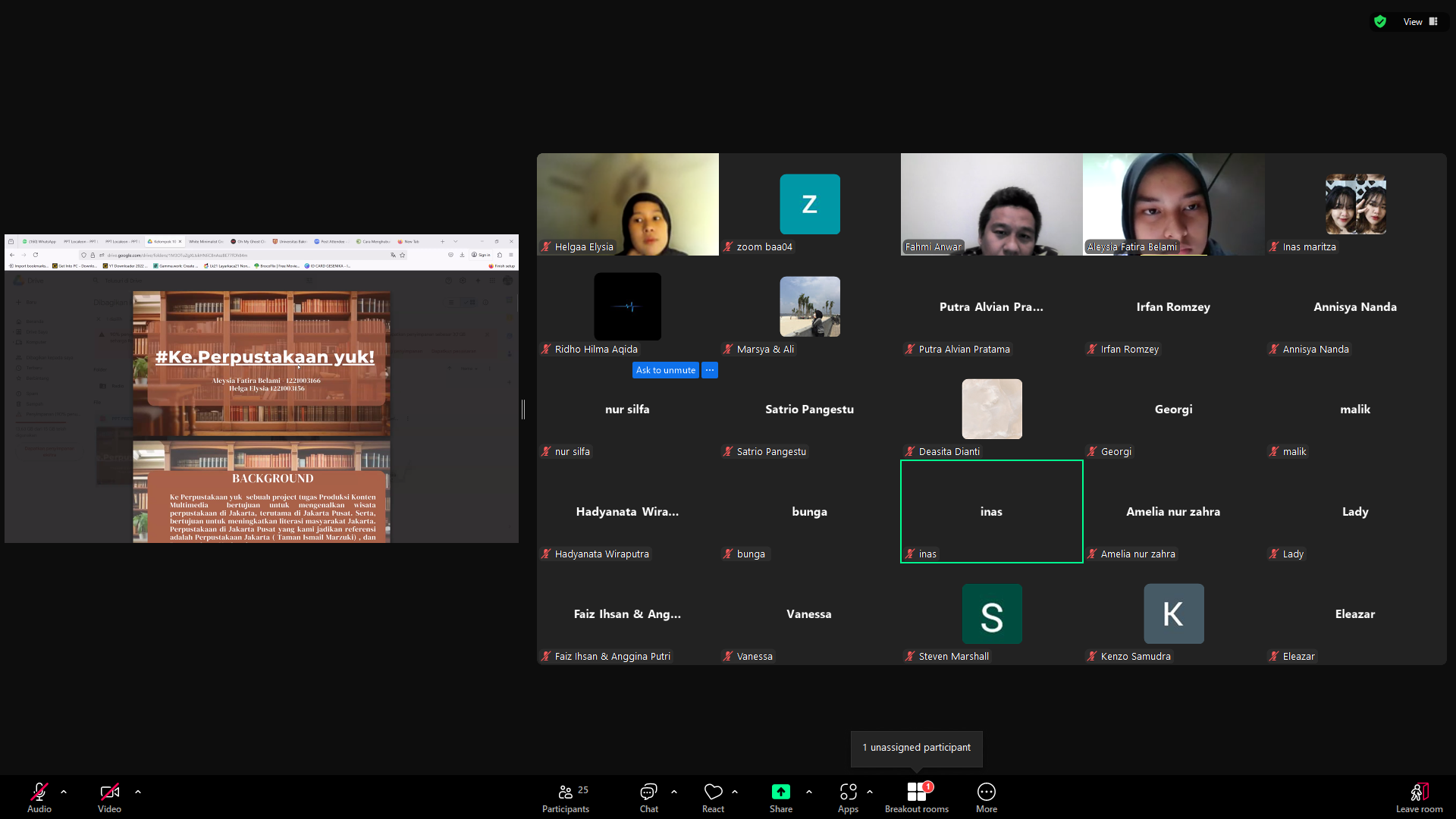Image resolution: width=1456 pixels, height=819 pixels.
Task: Click muted mic icon beside Amelia nur zahra
Action: pyautogui.click(x=1092, y=554)
